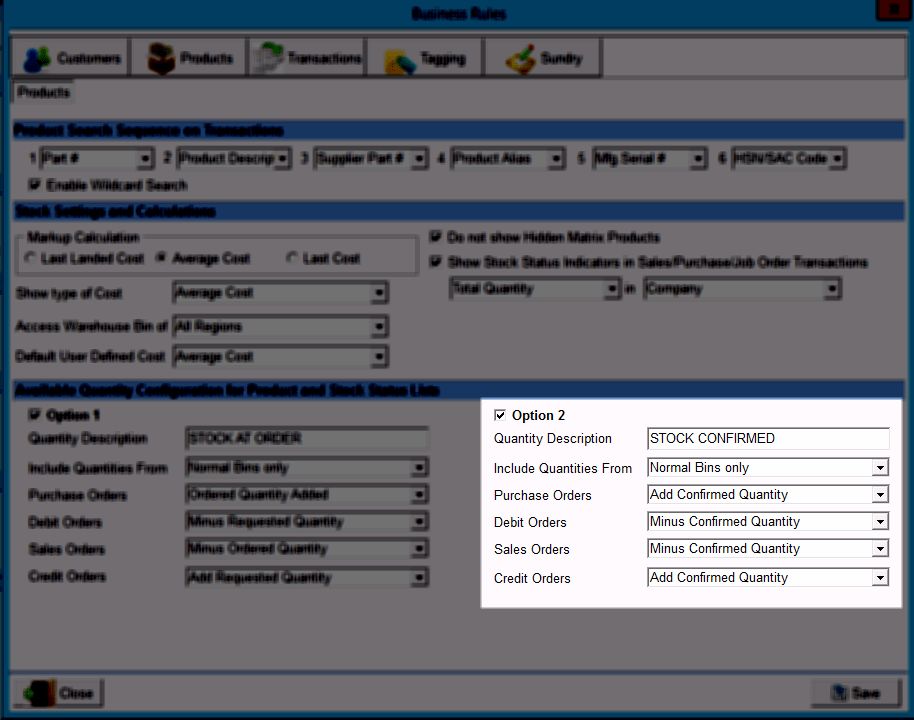Open the Sundry tab
Viewport: 914px width, 720px height.
(543, 59)
